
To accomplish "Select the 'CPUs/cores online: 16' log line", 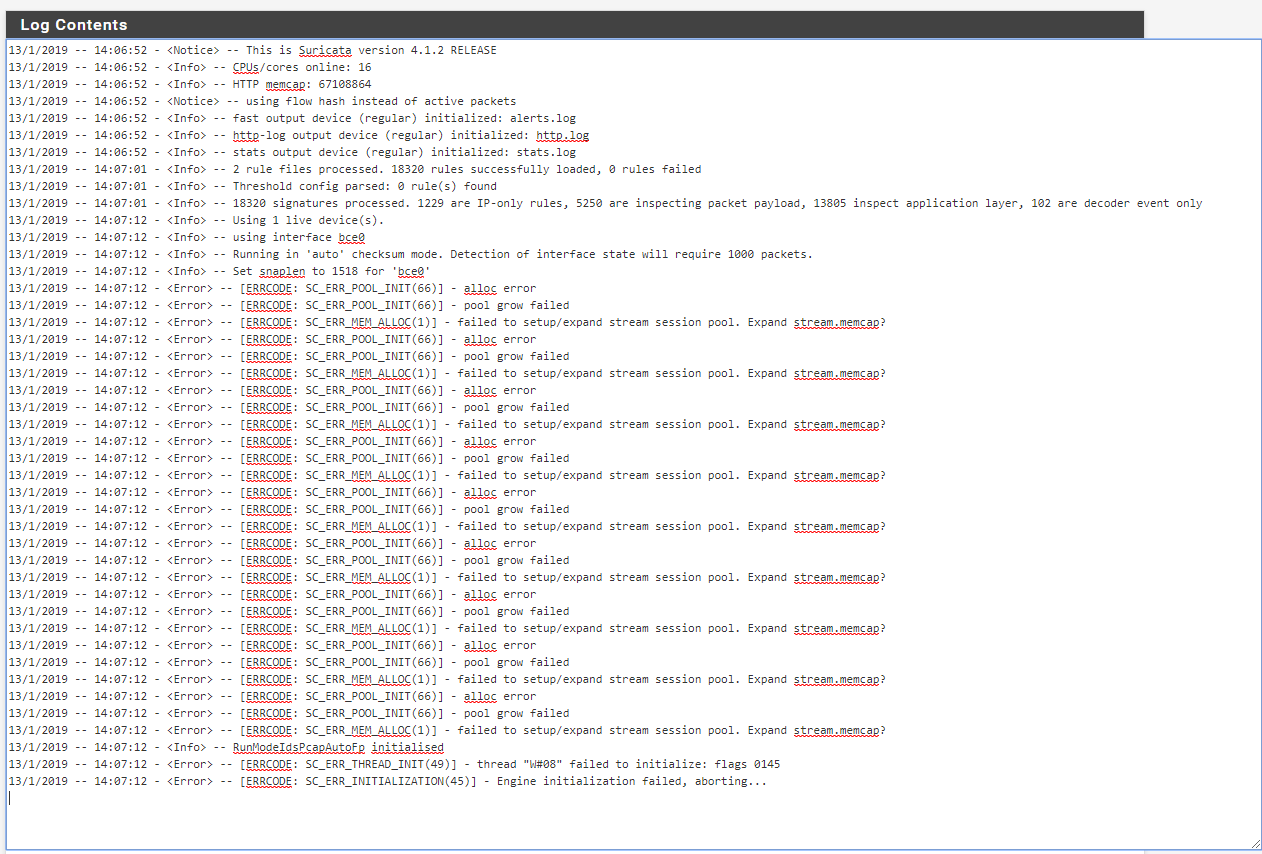I will click(190, 67).
